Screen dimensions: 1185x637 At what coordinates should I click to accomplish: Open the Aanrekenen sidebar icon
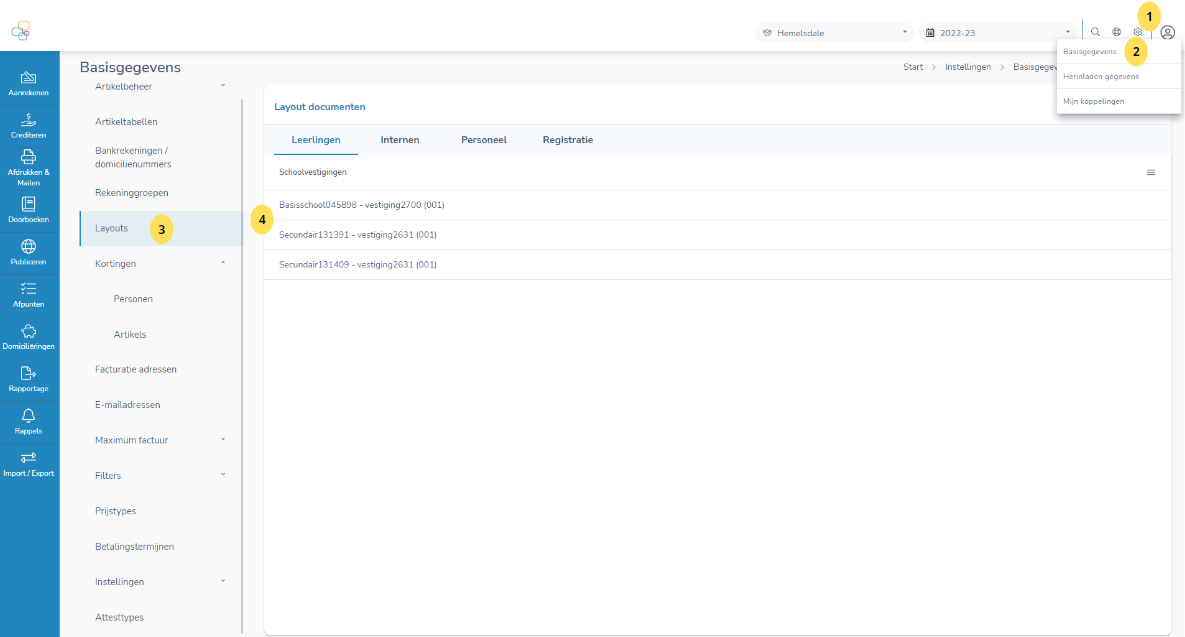click(x=29, y=78)
